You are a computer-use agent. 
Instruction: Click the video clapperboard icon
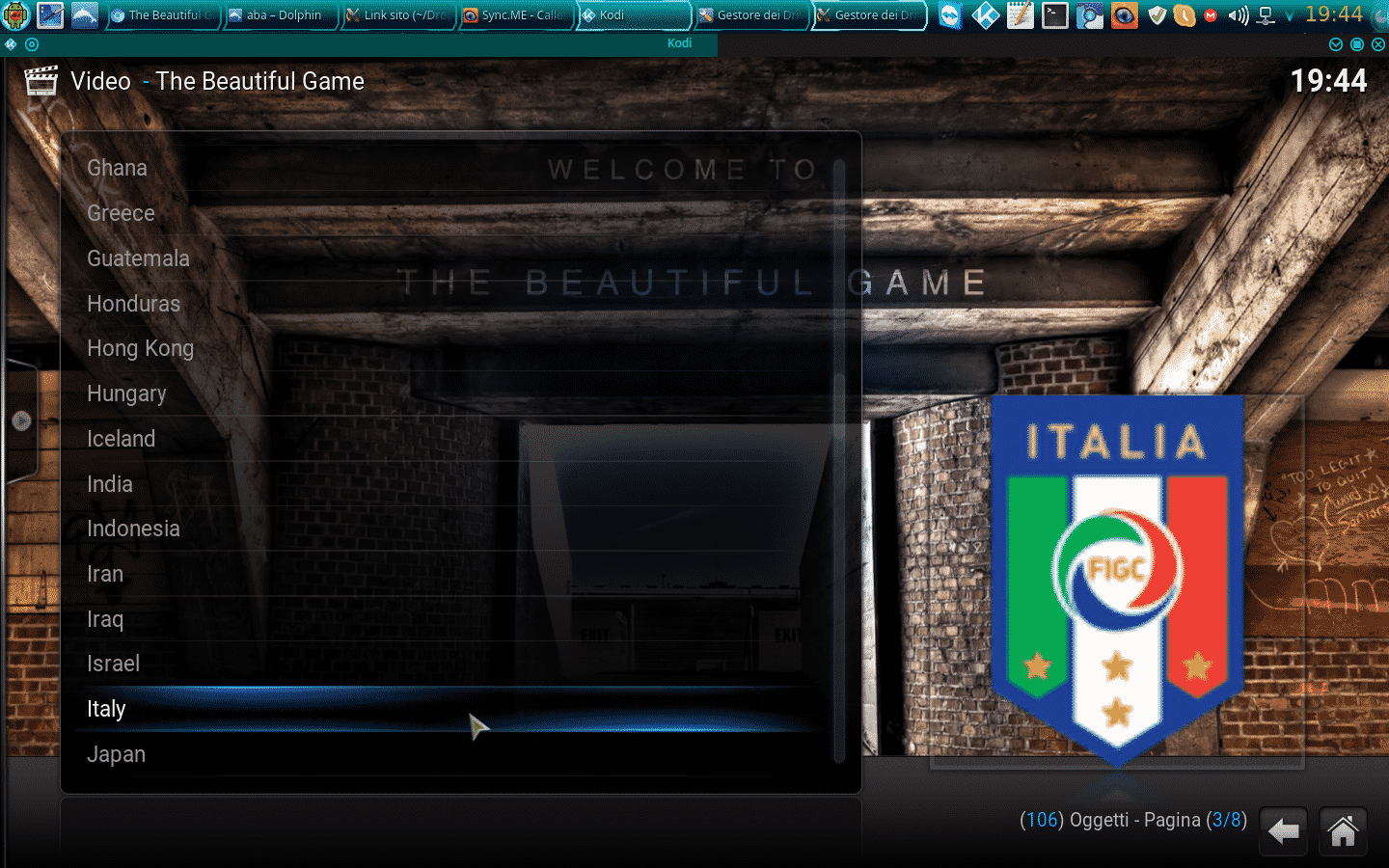41,81
